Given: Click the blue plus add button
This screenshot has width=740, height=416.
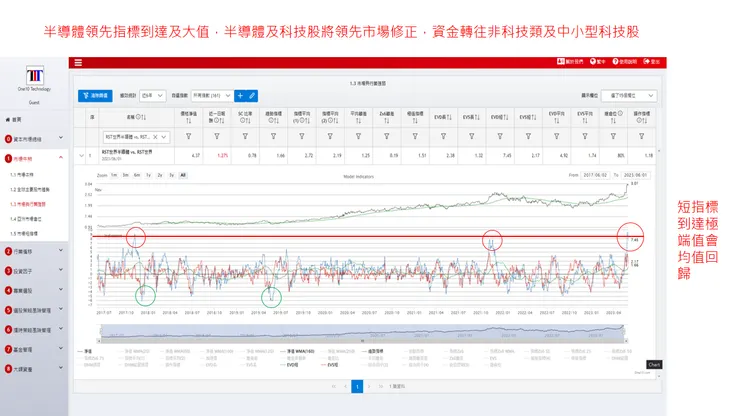Looking at the screenshot, I should 240,96.
